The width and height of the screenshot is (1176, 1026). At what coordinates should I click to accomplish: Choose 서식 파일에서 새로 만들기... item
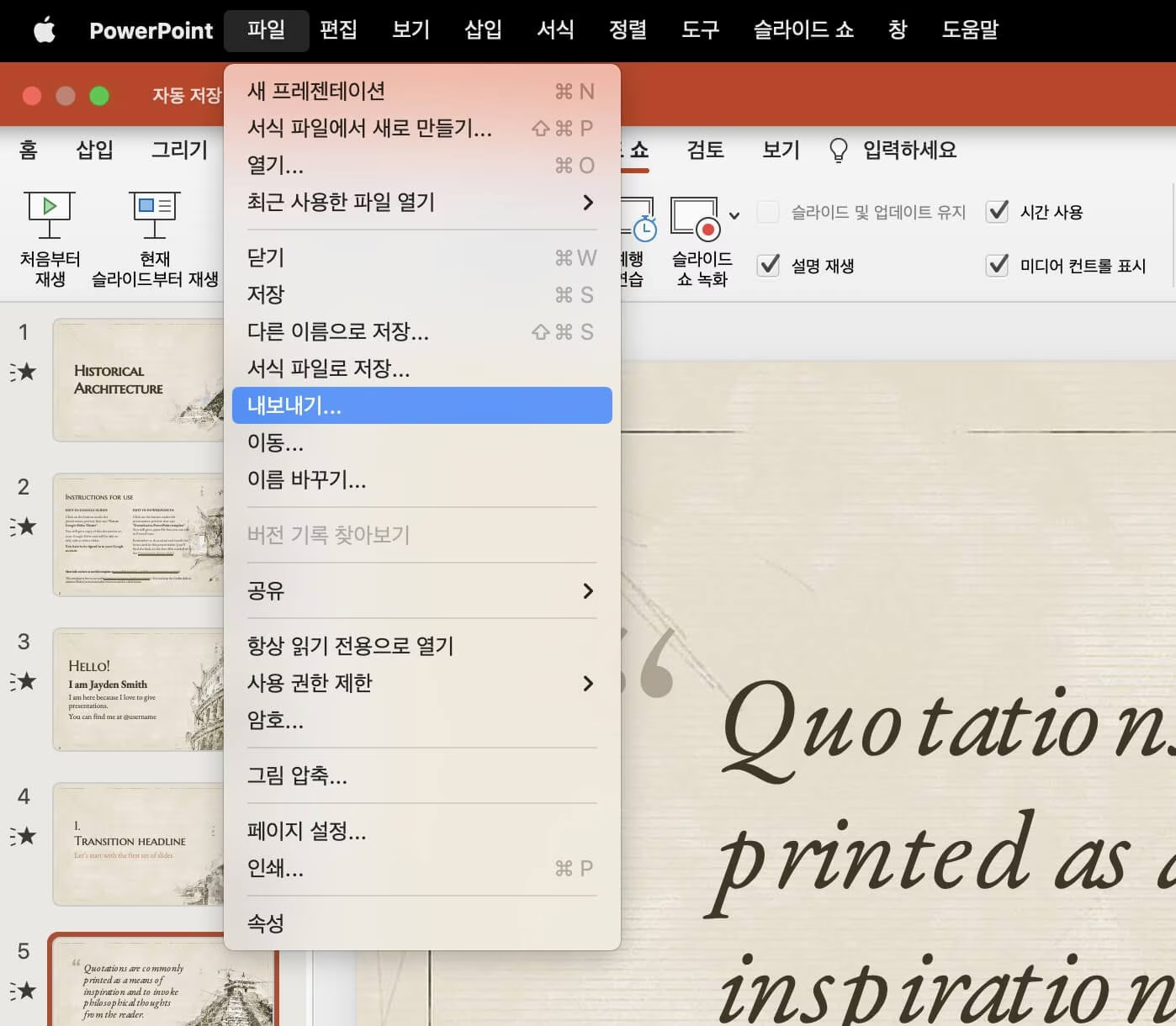(421, 128)
